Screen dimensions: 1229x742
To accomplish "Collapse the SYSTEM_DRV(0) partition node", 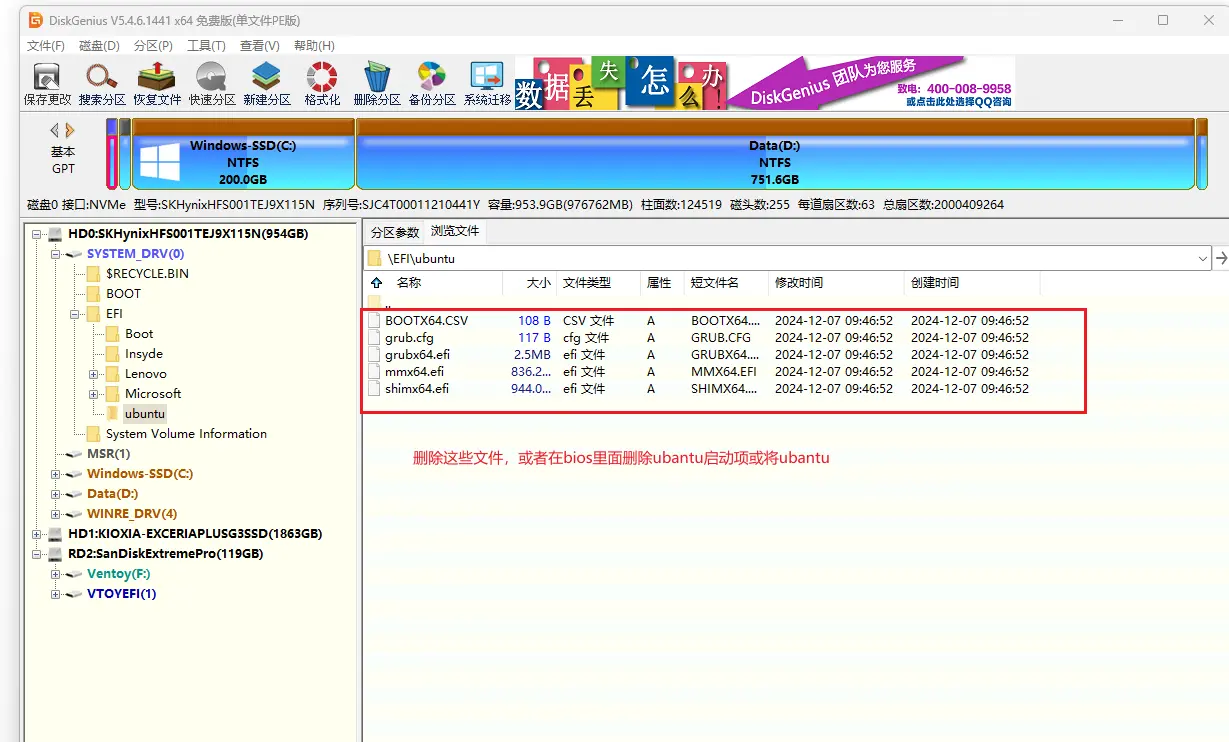I will pyautogui.click(x=56, y=254).
